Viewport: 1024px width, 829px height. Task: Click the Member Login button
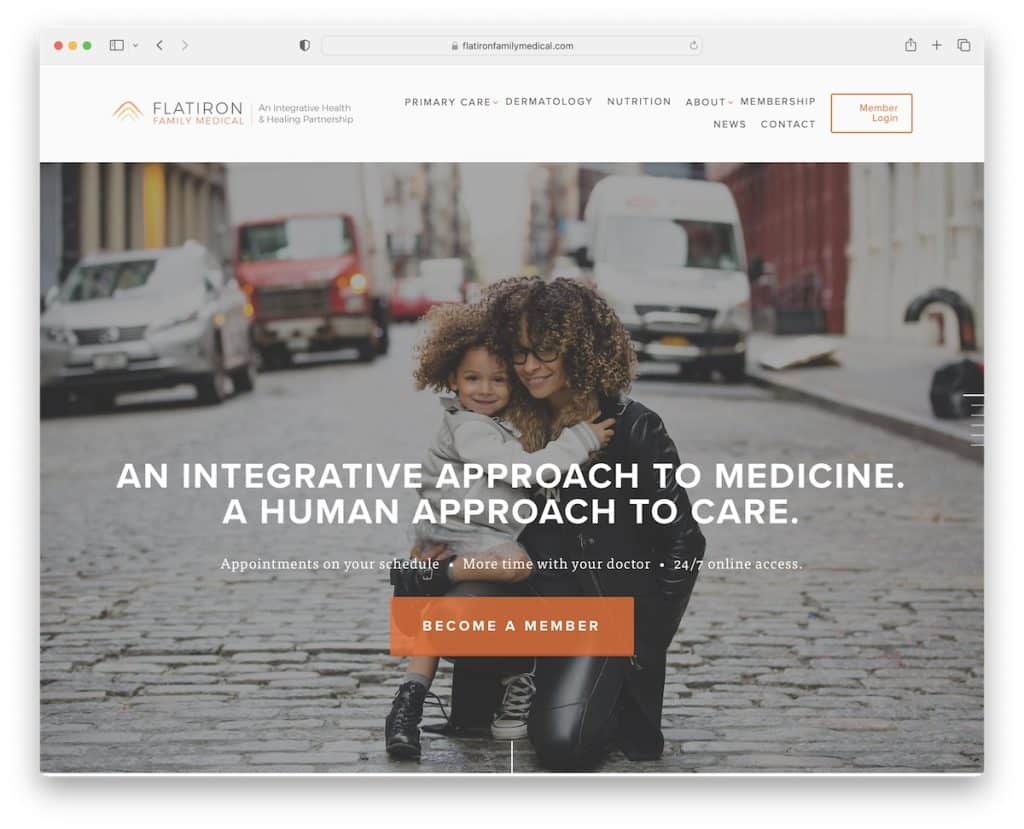[871, 113]
